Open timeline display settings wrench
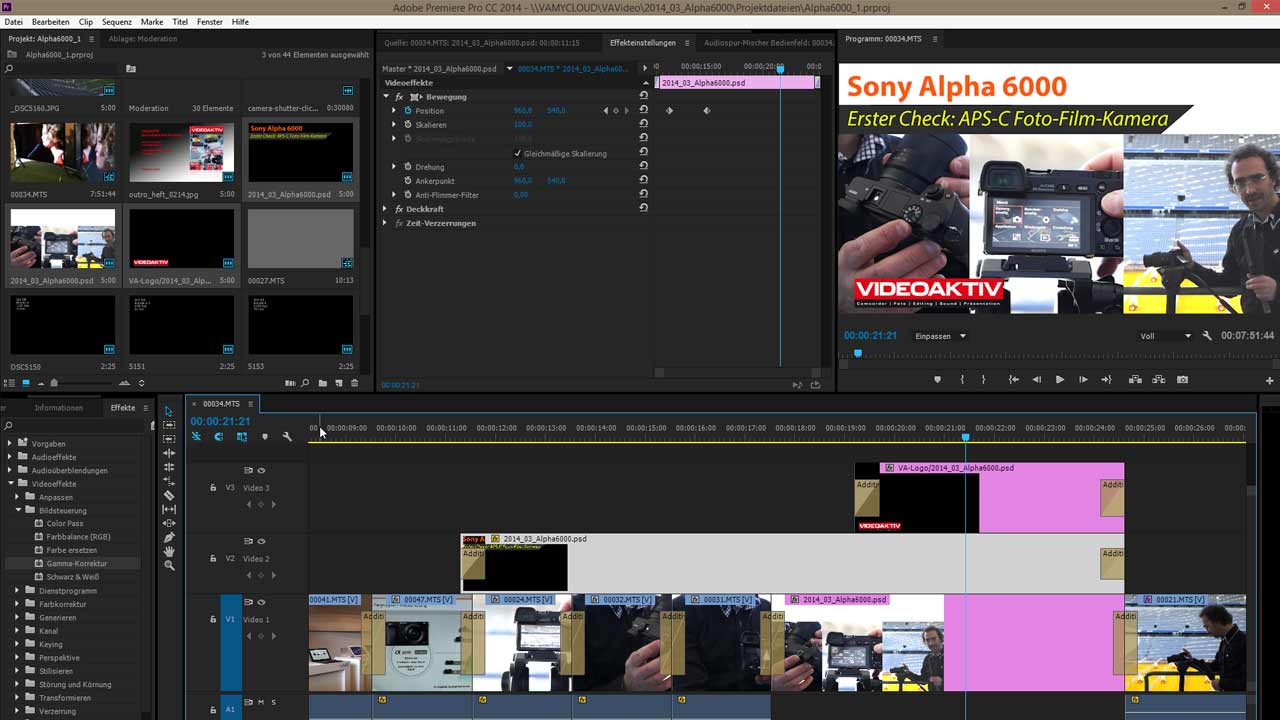Screen dimensions: 1280x720 click(287, 436)
